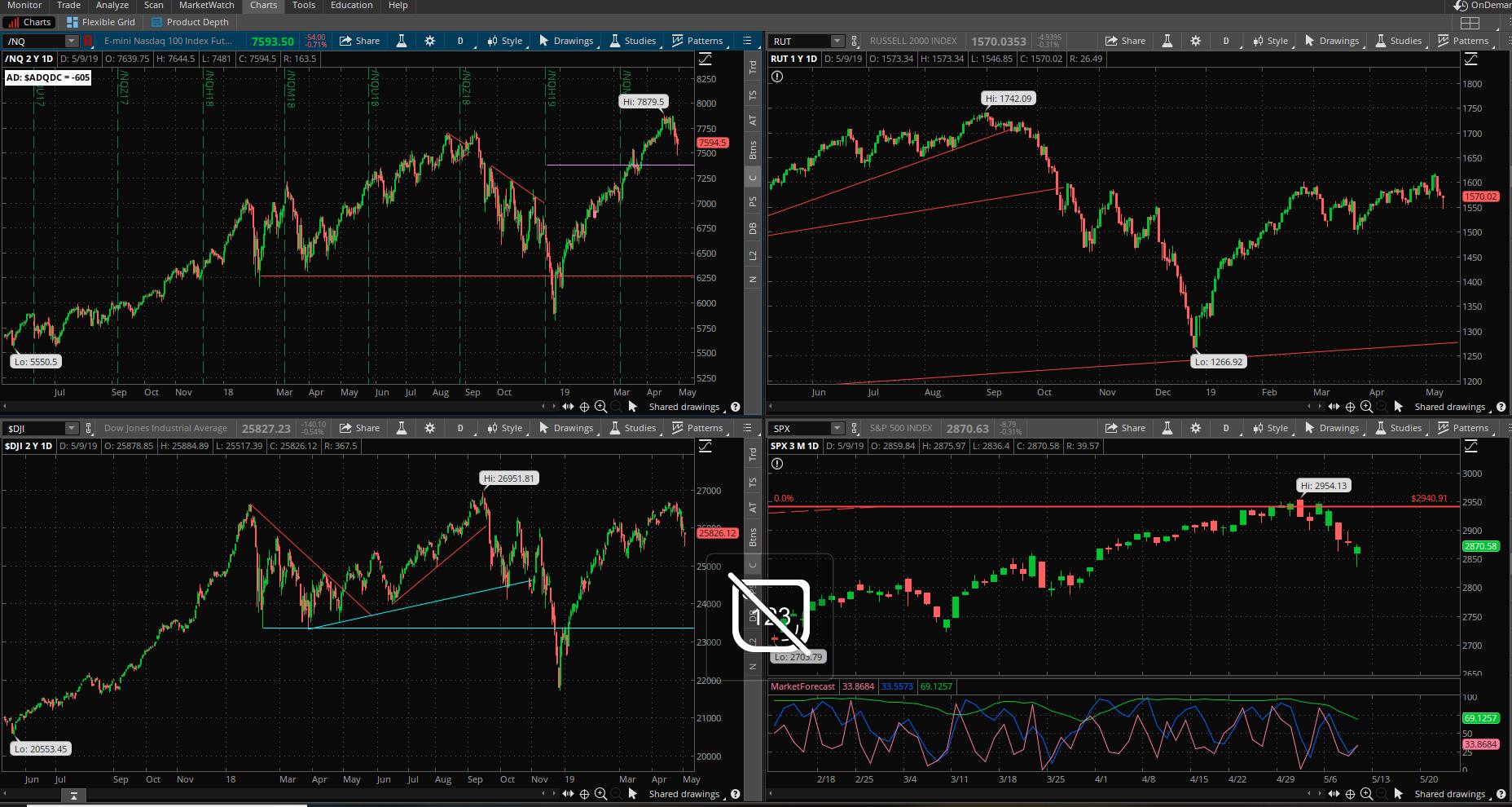The image size is (1512, 807).
Task: Toggle the AT sidebar tab beside /NQ chart
Action: point(753,120)
